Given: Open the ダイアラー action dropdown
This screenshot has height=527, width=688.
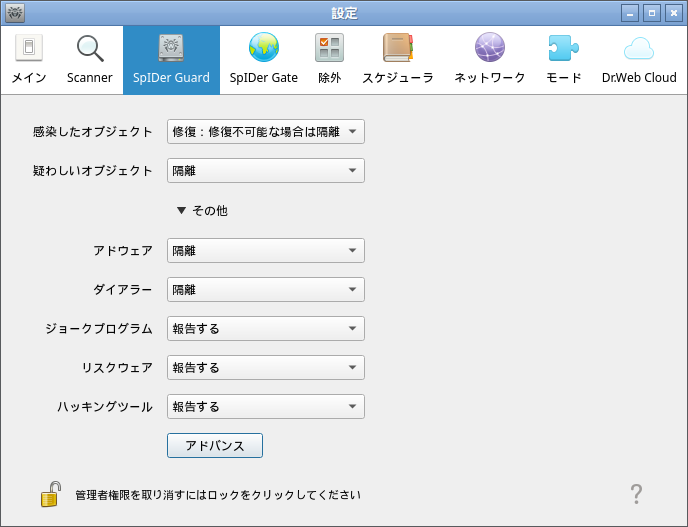Looking at the screenshot, I should [x=265, y=290].
